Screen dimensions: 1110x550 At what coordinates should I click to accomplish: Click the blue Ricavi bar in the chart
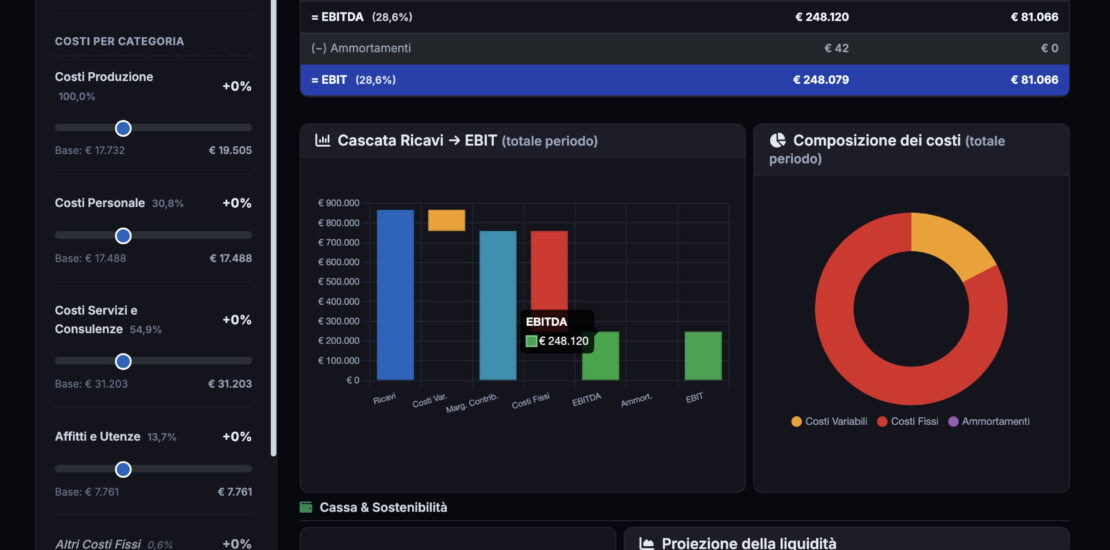395,294
